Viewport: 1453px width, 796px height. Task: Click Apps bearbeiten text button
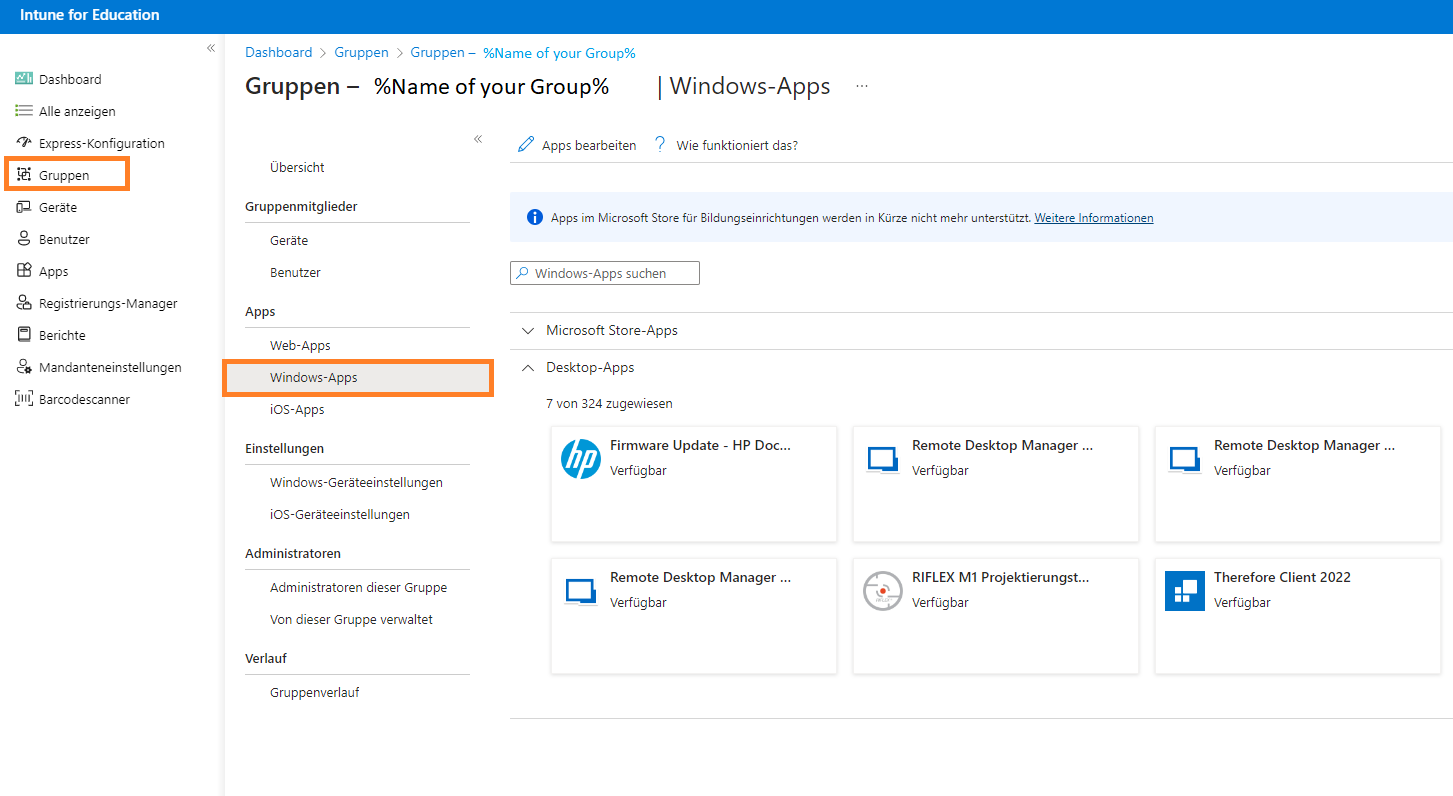[589, 145]
